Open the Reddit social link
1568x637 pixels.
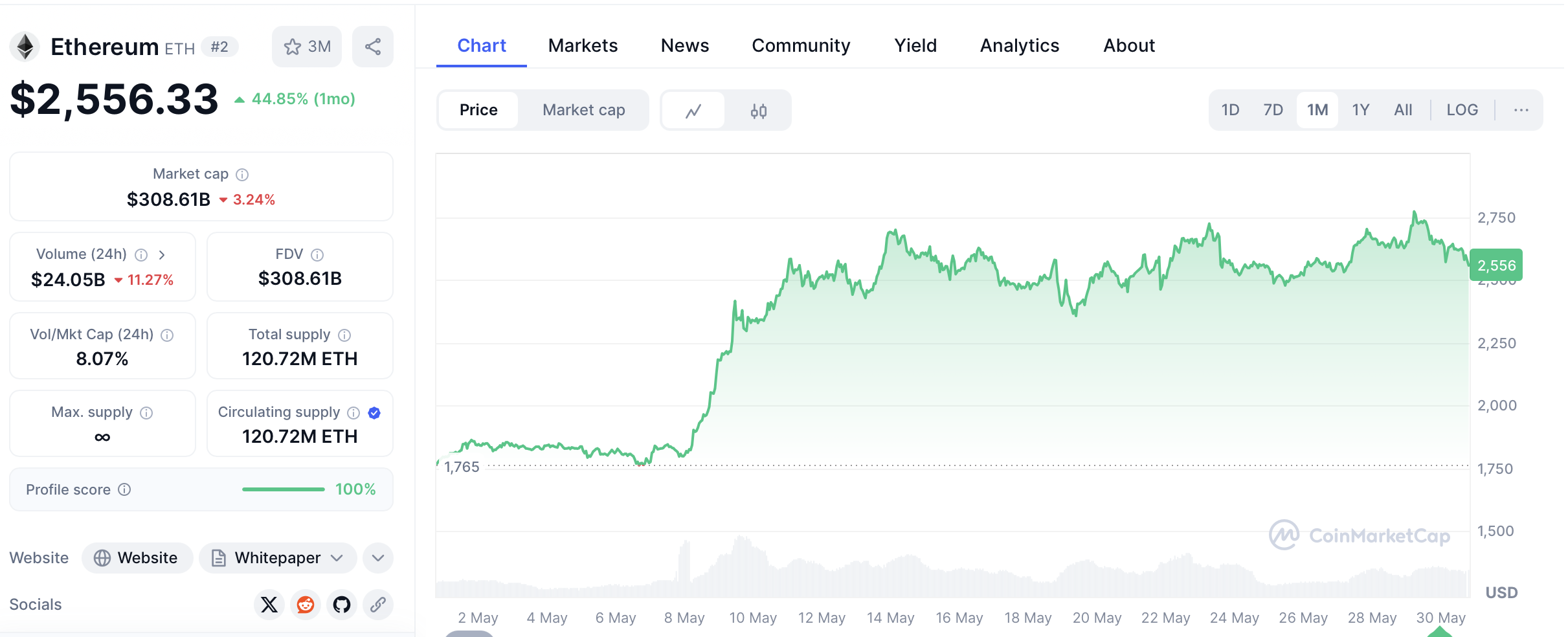306,605
